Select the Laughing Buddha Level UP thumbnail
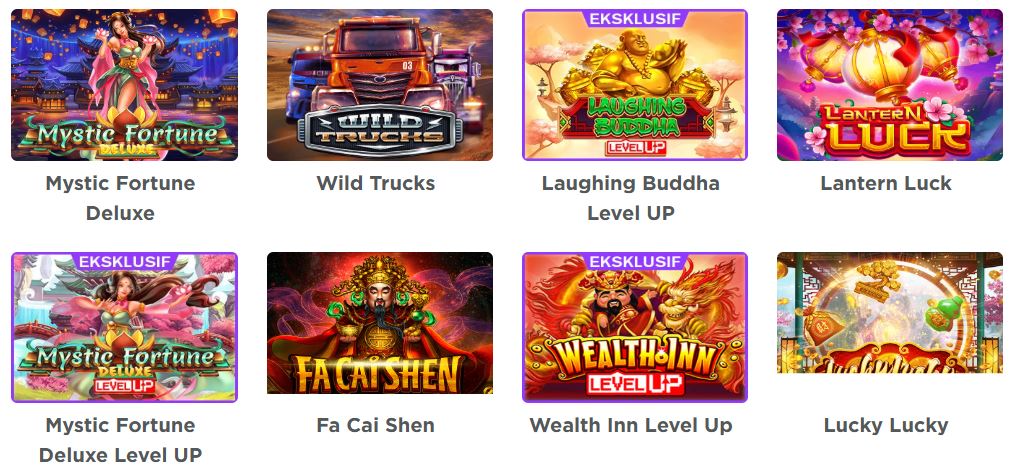This screenshot has height=472, width=1015. [635, 85]
